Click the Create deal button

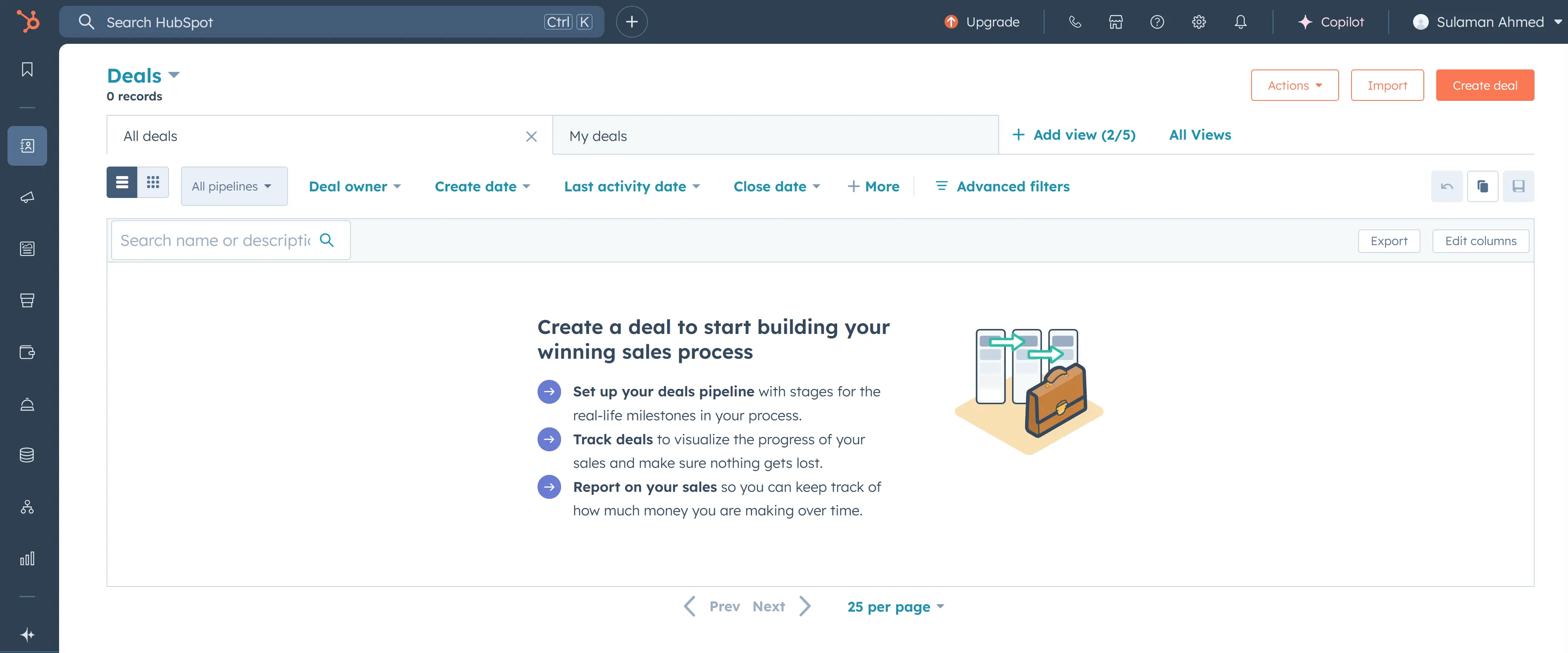pos(1485,85)
